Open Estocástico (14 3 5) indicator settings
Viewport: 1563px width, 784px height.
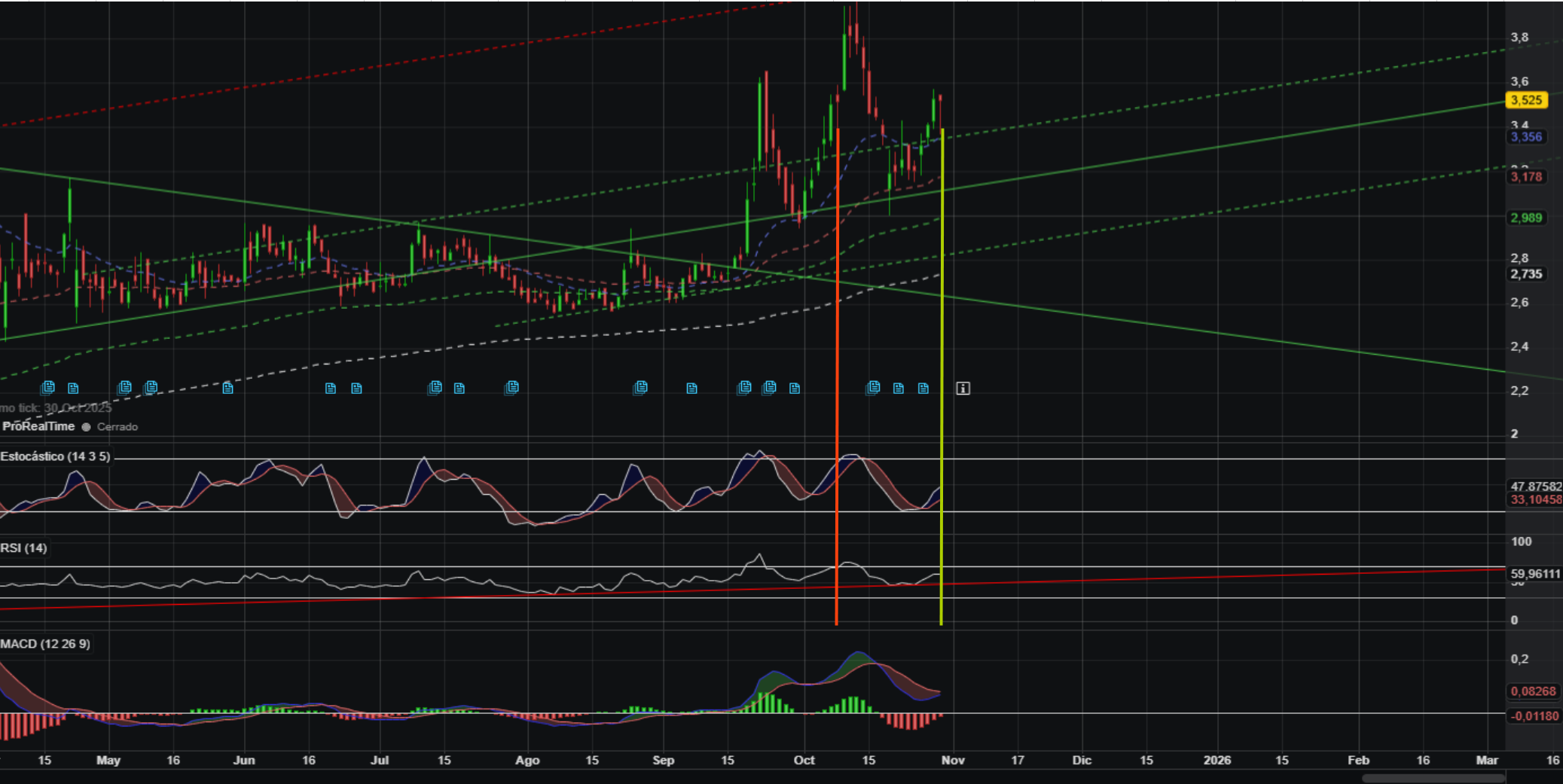click(x=56, y=456)
